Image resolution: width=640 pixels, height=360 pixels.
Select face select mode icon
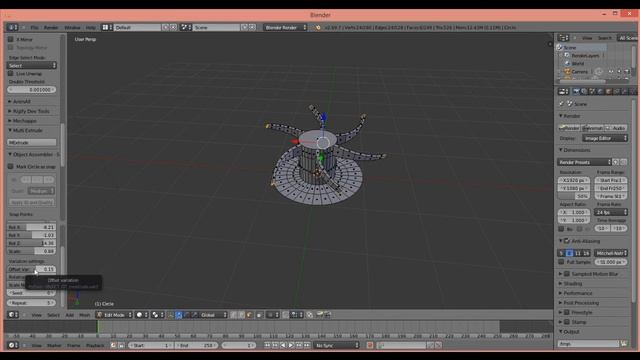249,315
